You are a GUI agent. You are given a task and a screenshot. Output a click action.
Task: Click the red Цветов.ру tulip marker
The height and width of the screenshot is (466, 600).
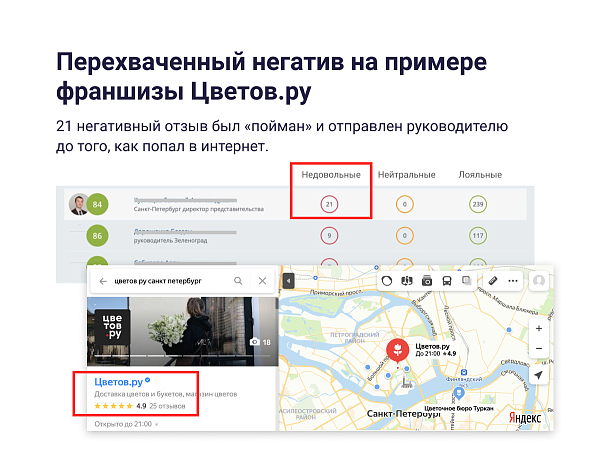coord(398,350)
